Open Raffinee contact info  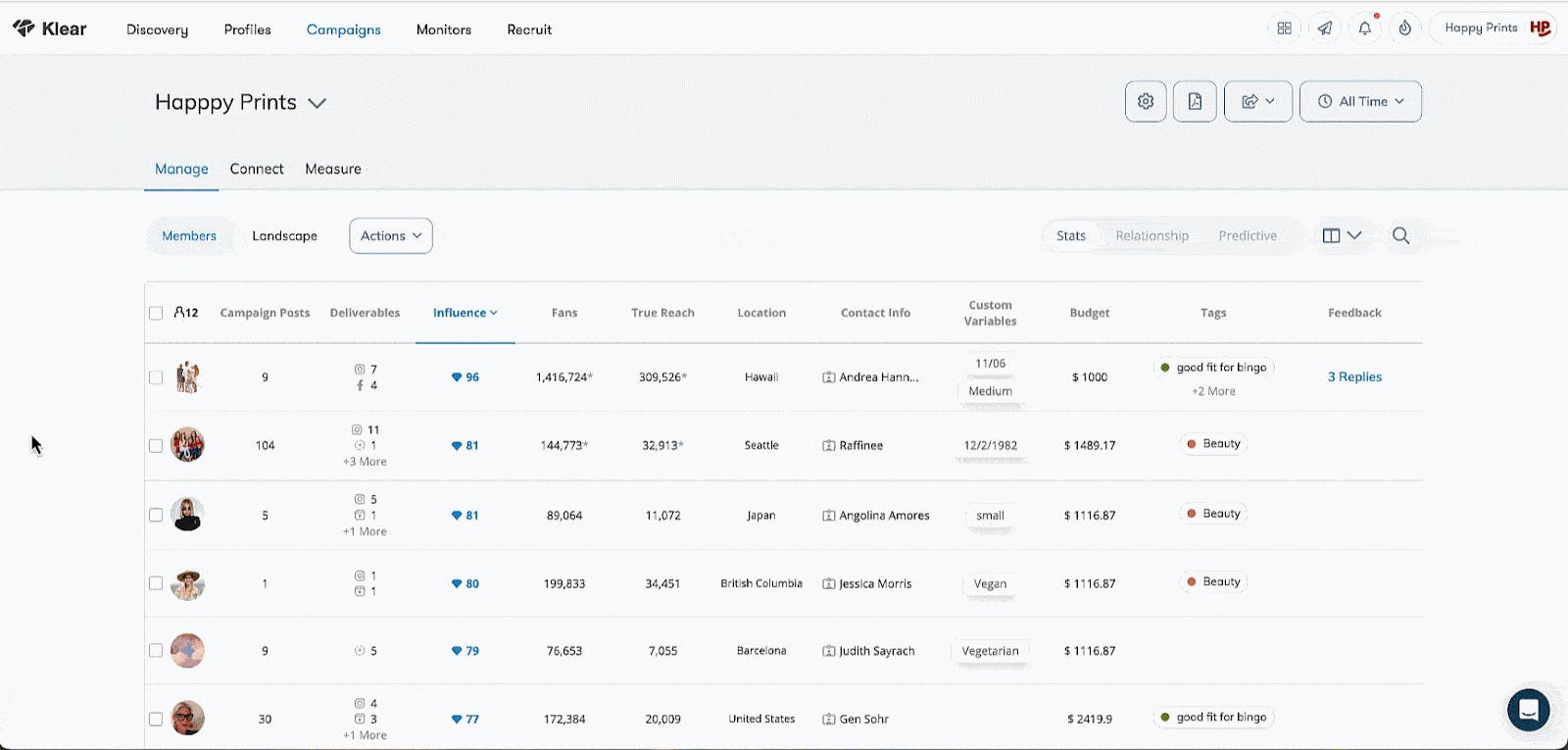(x=853, y=445)
